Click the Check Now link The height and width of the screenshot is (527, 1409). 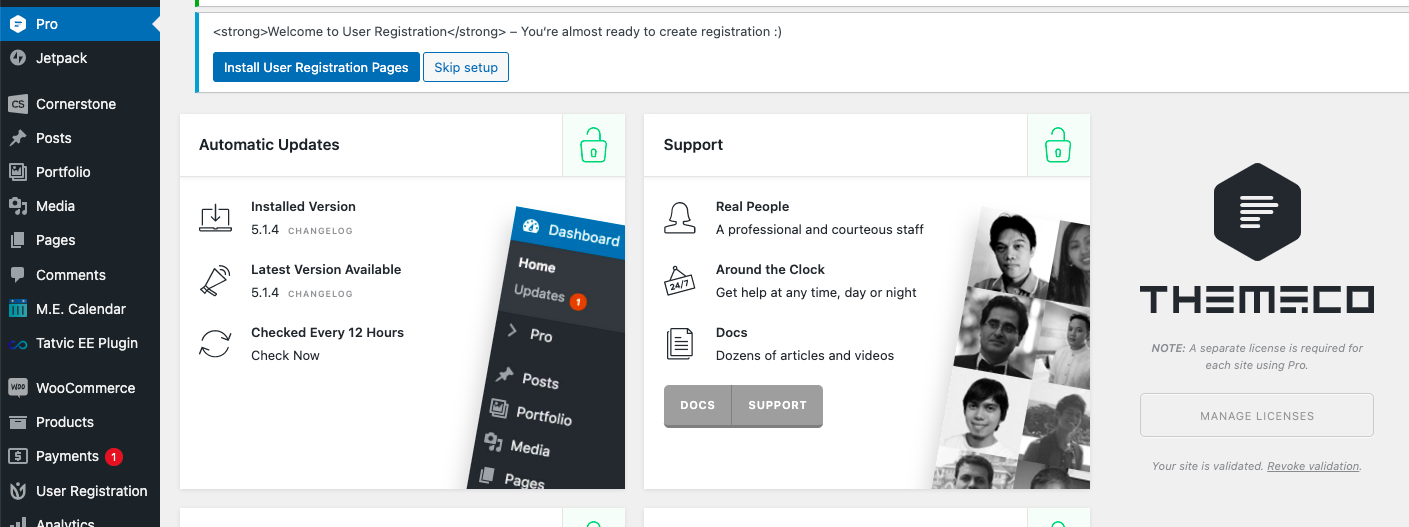point(285,355)
